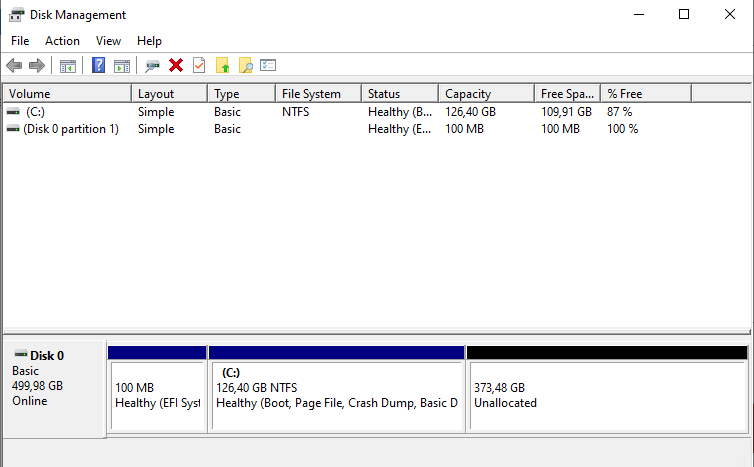
Task: Select the 100 MB EFI partition block
Action: click(157, 396)
